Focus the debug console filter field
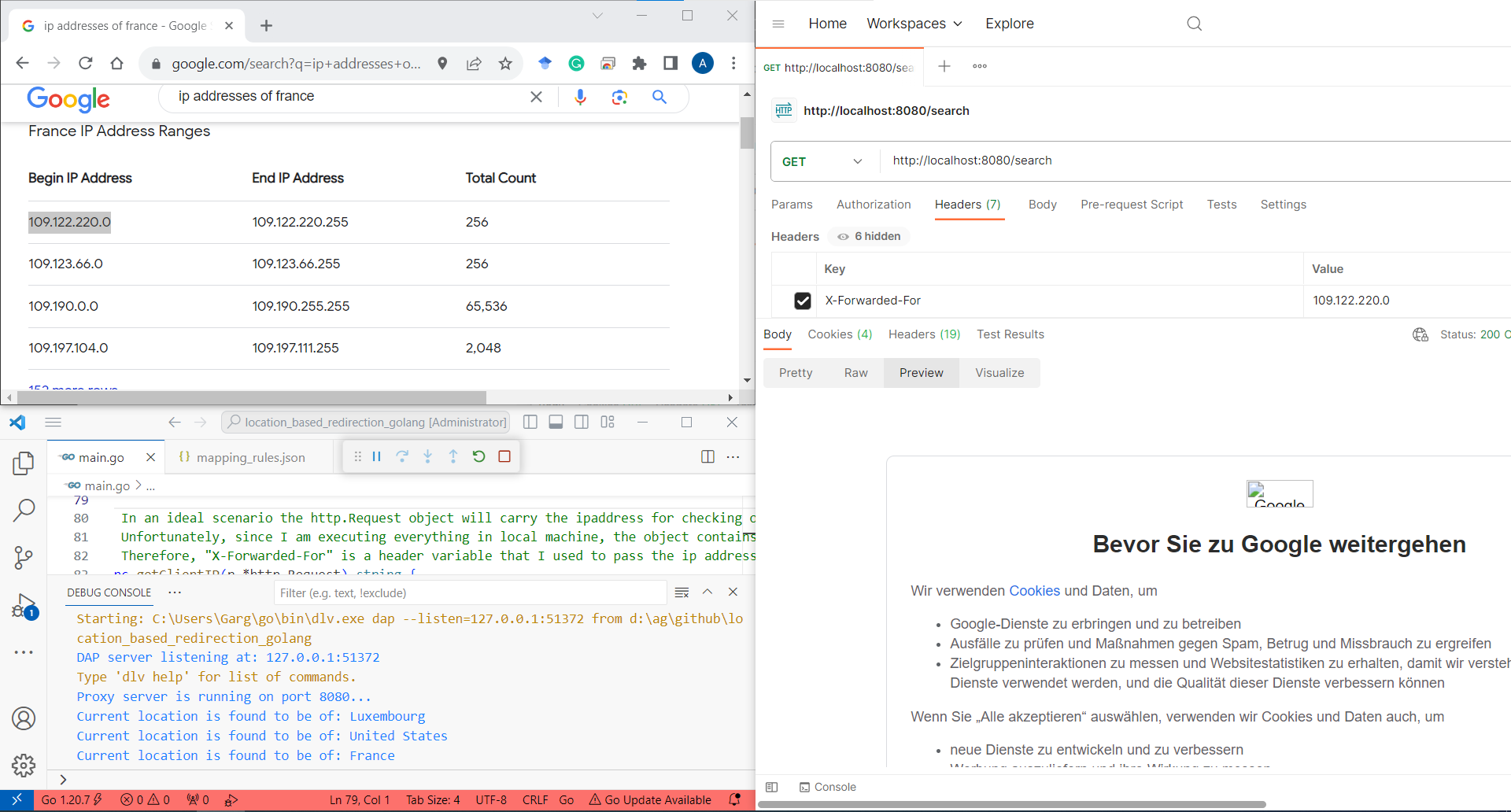Viewport: 1511px width, 812px height. tap(471, 592)
